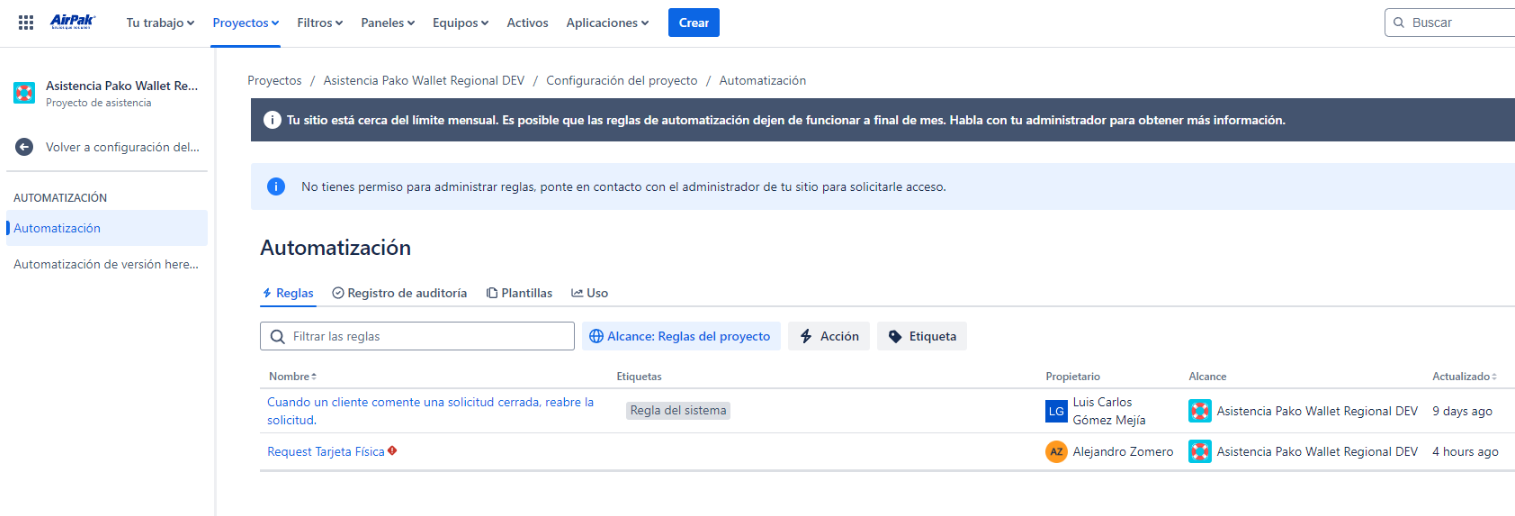This screenshot has width=1515, height=516.
Task: Open the Alcance: Reglas del proyecto filter
Action: pyautogui.click(x=681, y=337)
